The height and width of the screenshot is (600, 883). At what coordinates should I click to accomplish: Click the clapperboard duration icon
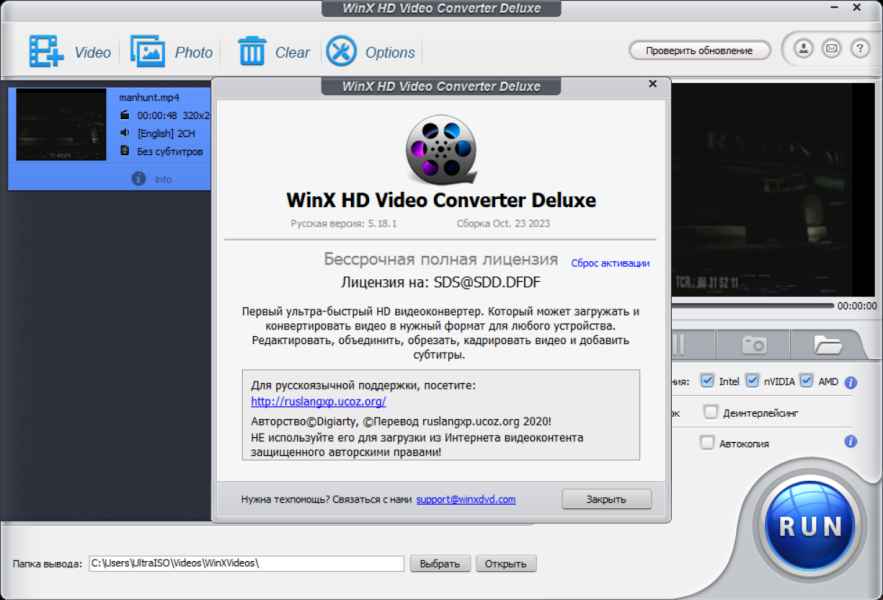click(x=125, y=115)
